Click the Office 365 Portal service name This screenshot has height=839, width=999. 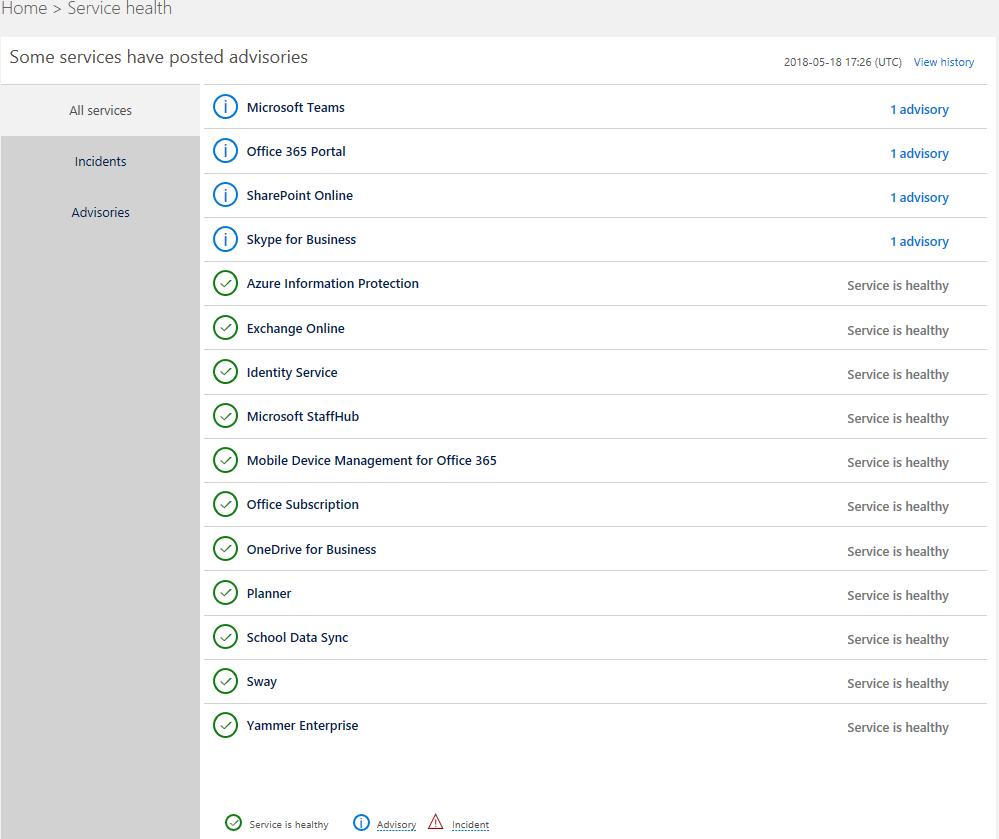pos(296,151)
